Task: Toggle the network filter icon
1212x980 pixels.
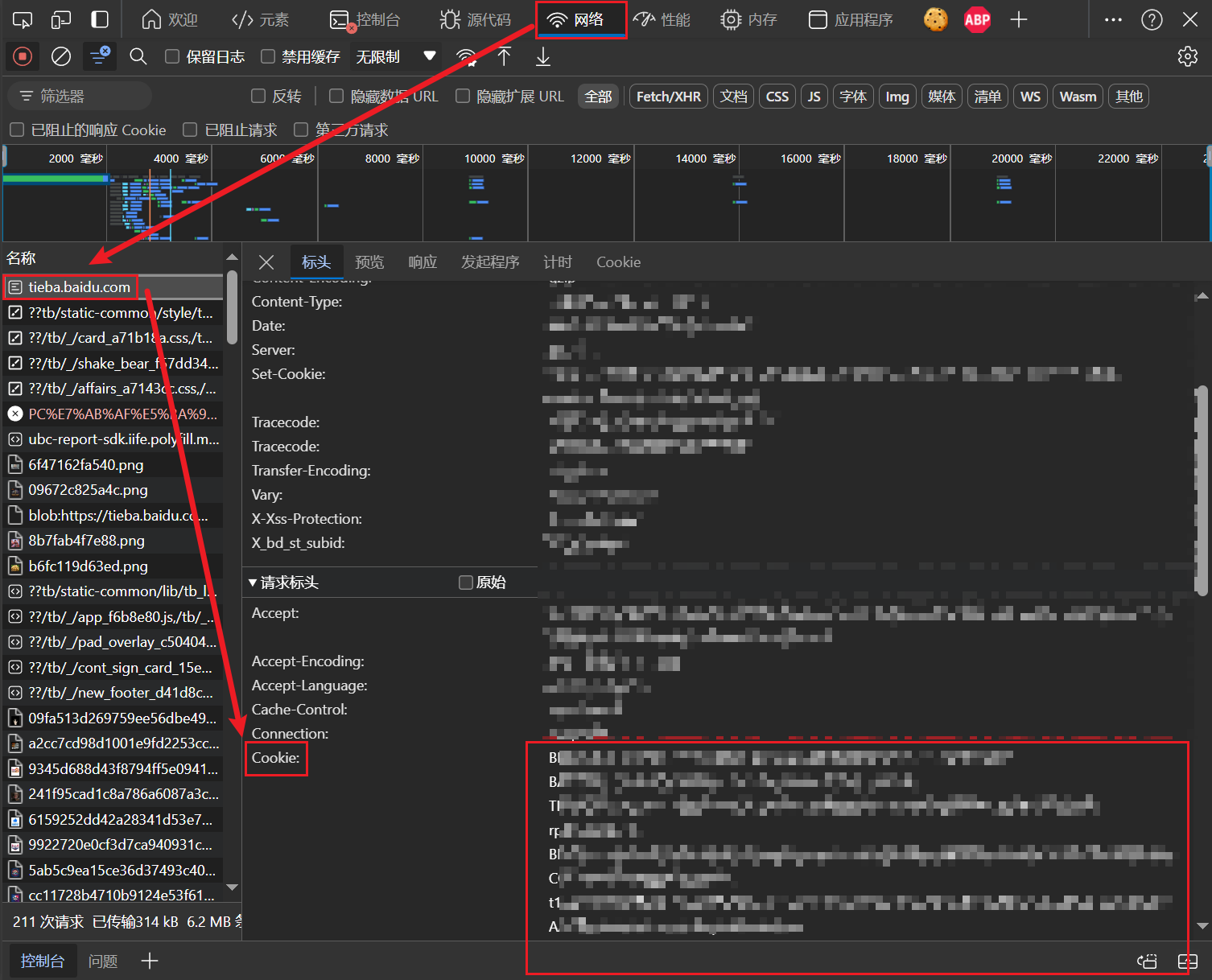Action: (99, 56)
